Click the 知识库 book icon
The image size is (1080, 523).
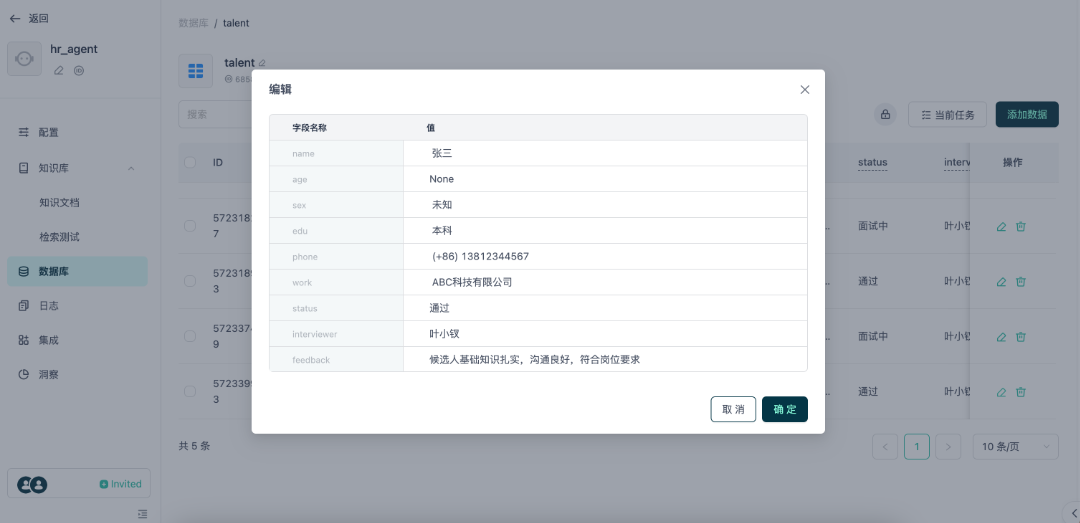tap(23, 168)
